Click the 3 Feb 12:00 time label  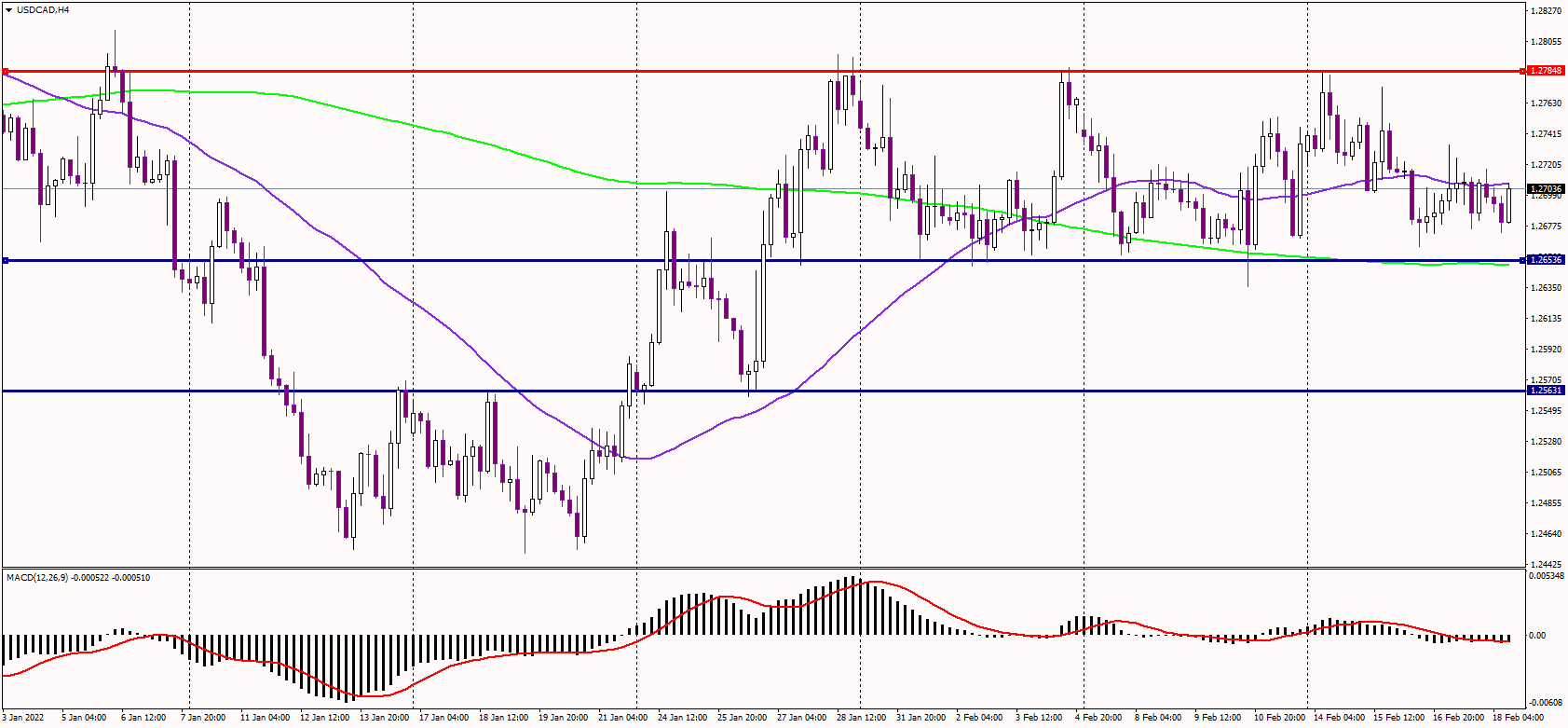click(x=1039, y=718)
